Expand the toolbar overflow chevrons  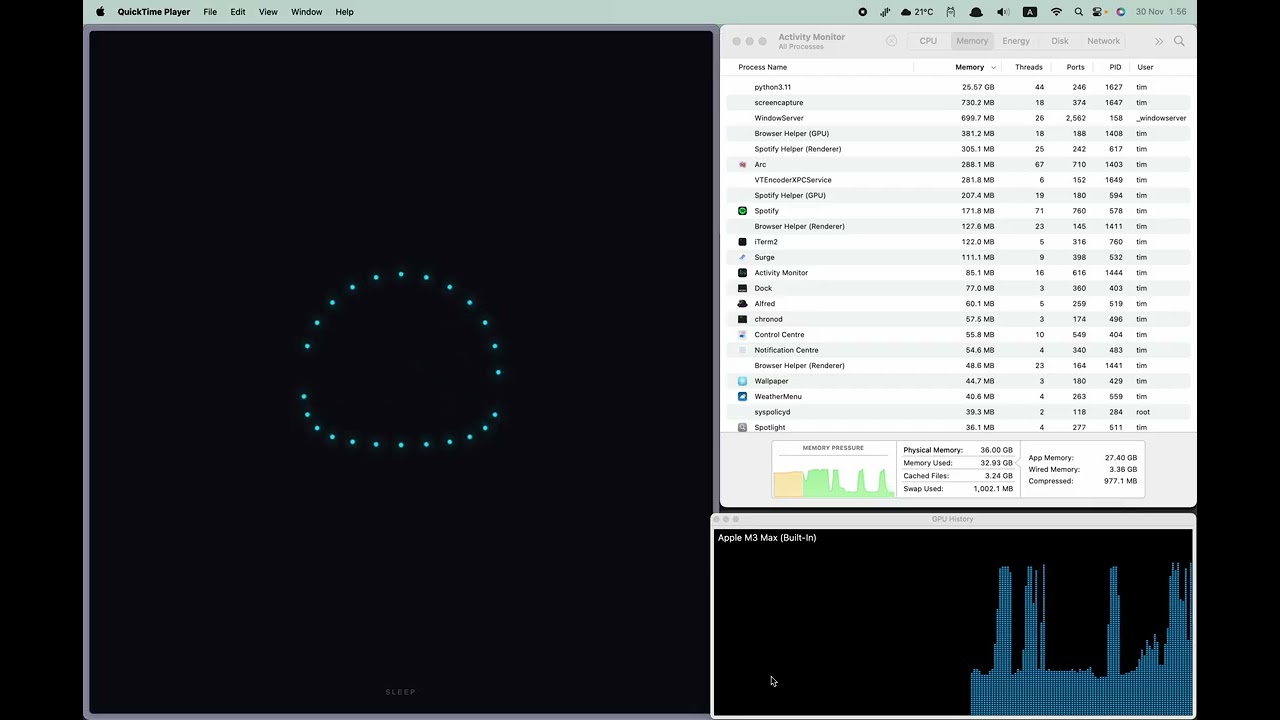(x=1158, y=41)
